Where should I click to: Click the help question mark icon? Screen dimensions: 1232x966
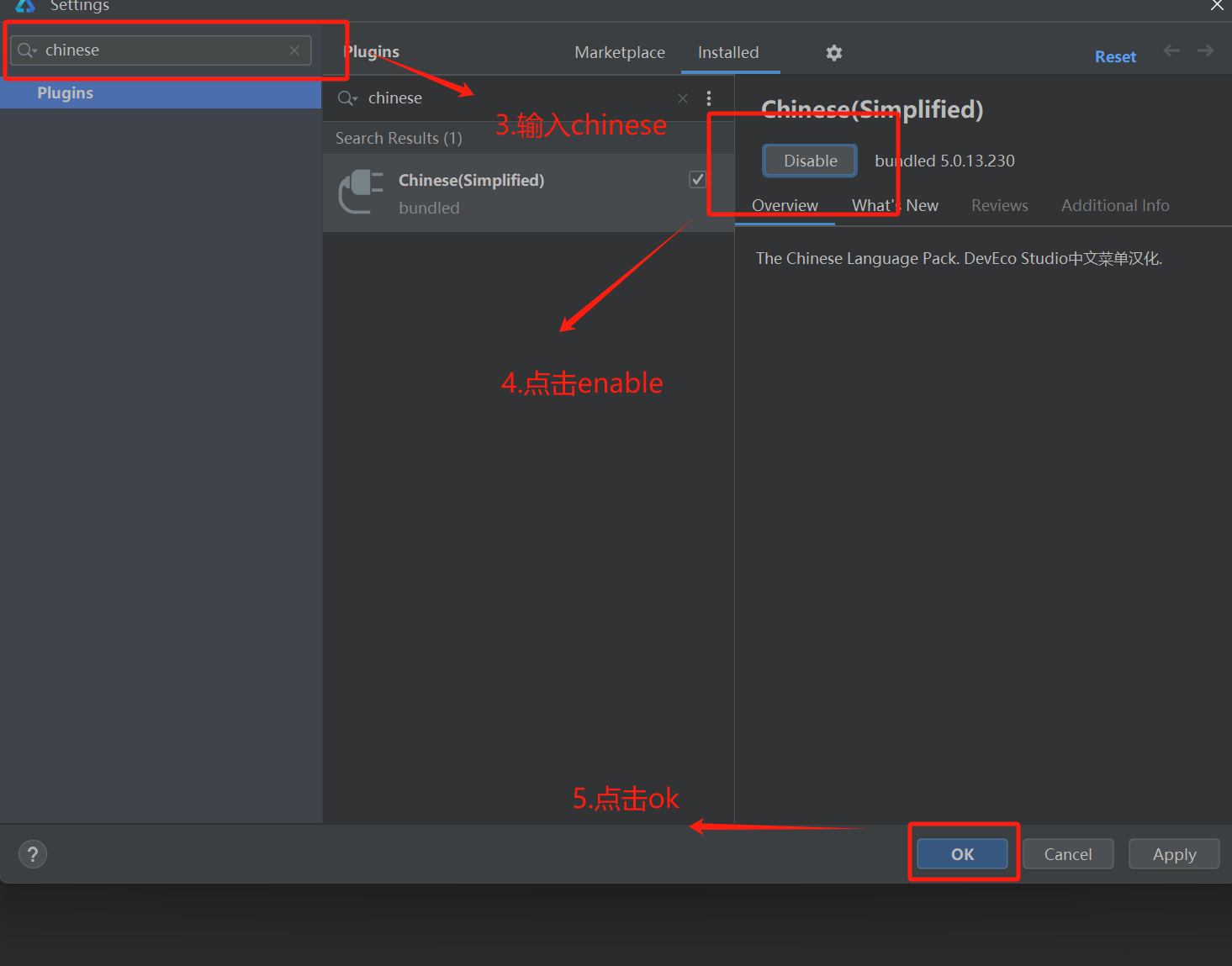pos(33,853)
